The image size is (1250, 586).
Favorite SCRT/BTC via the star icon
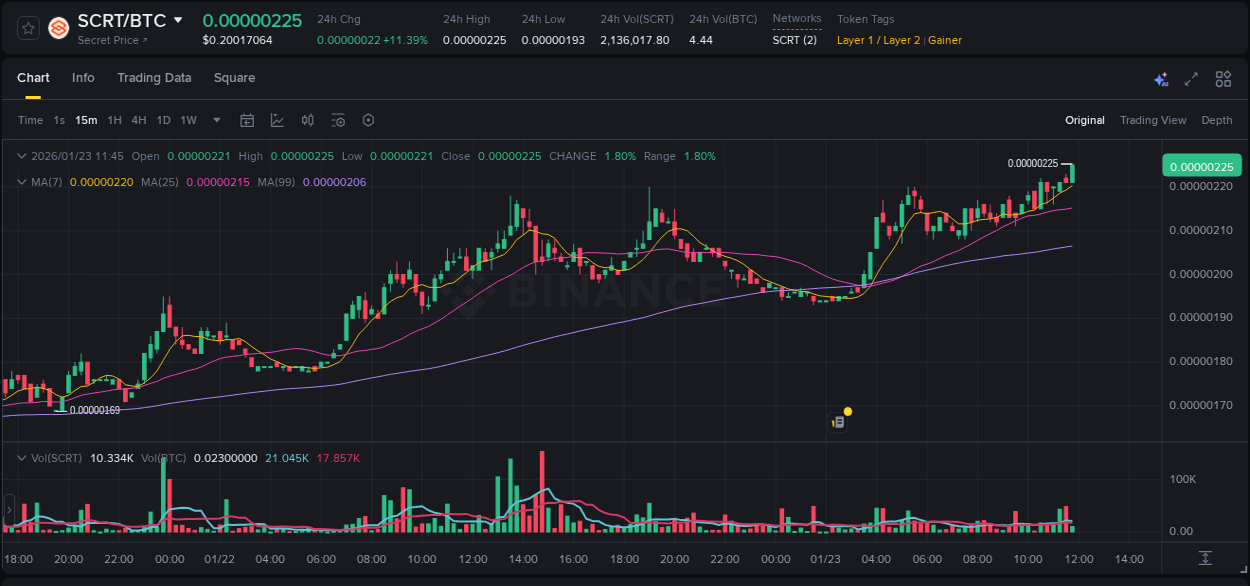27,28
